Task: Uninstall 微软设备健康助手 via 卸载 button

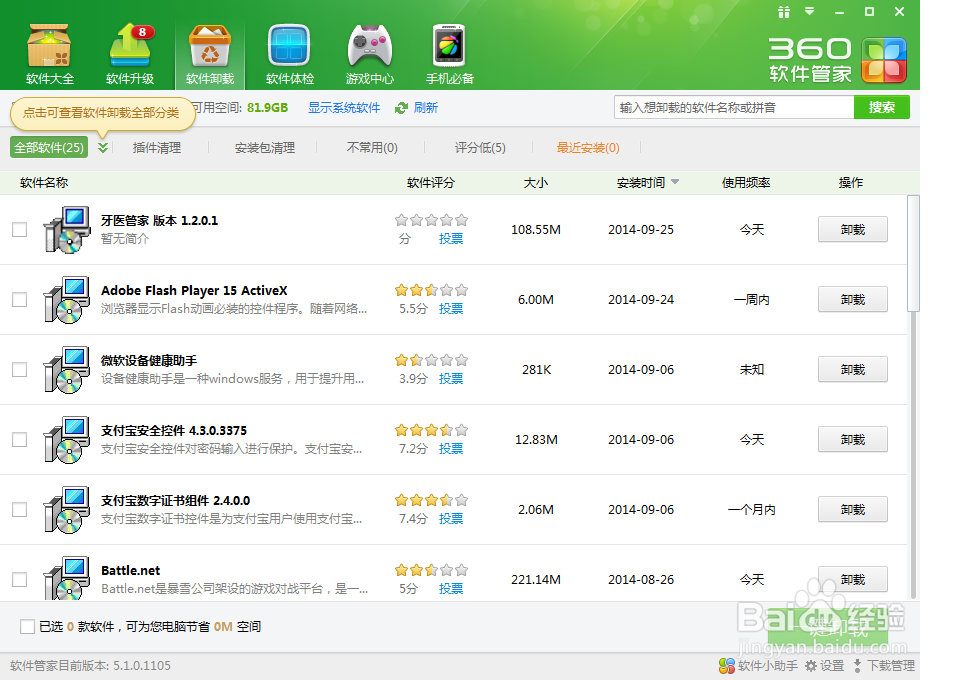Action: pyautogui.click(x=852, y=370)
